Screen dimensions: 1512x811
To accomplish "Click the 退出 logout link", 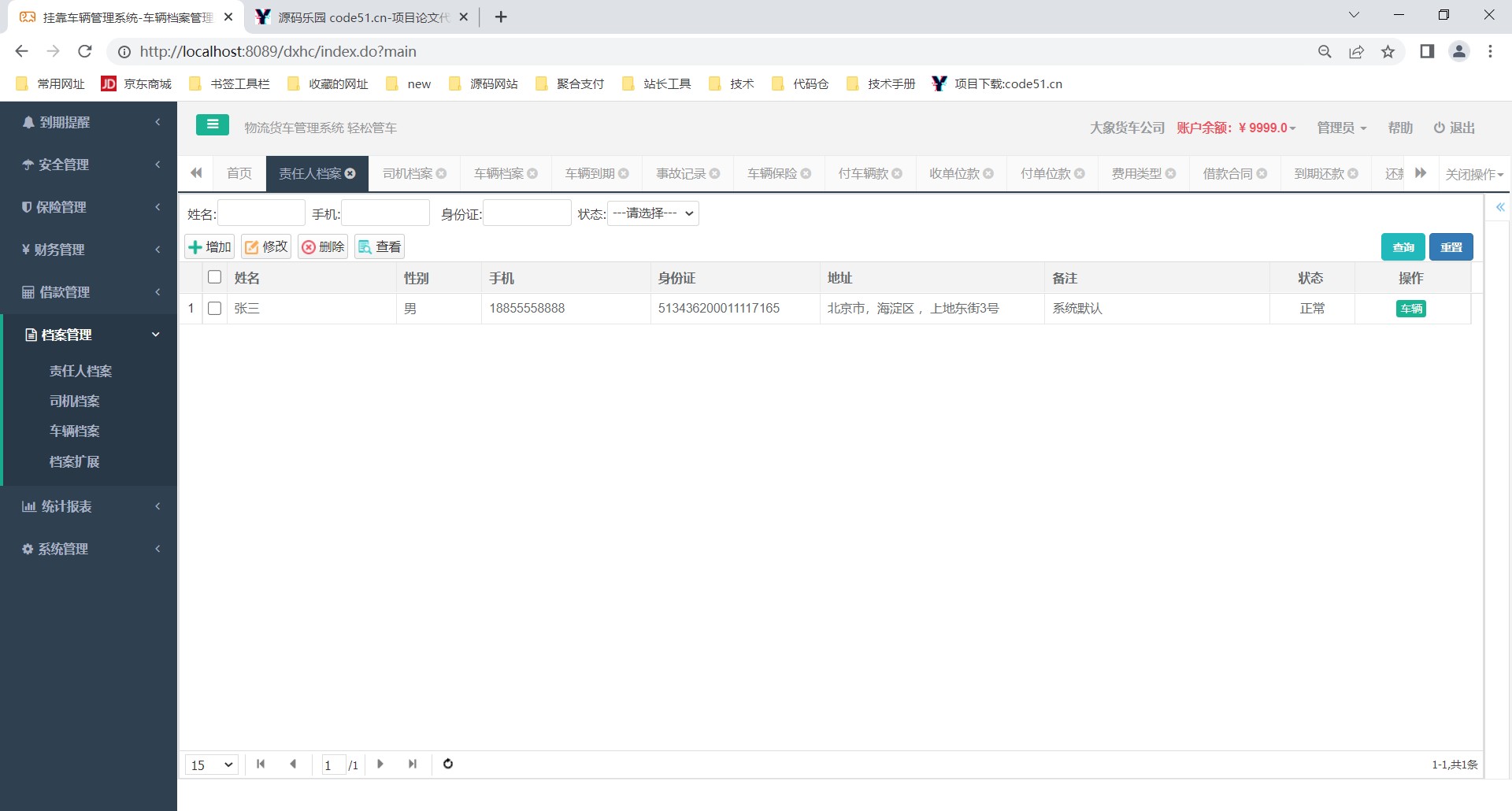I will pyautogui.click(x=1455, y=128).
